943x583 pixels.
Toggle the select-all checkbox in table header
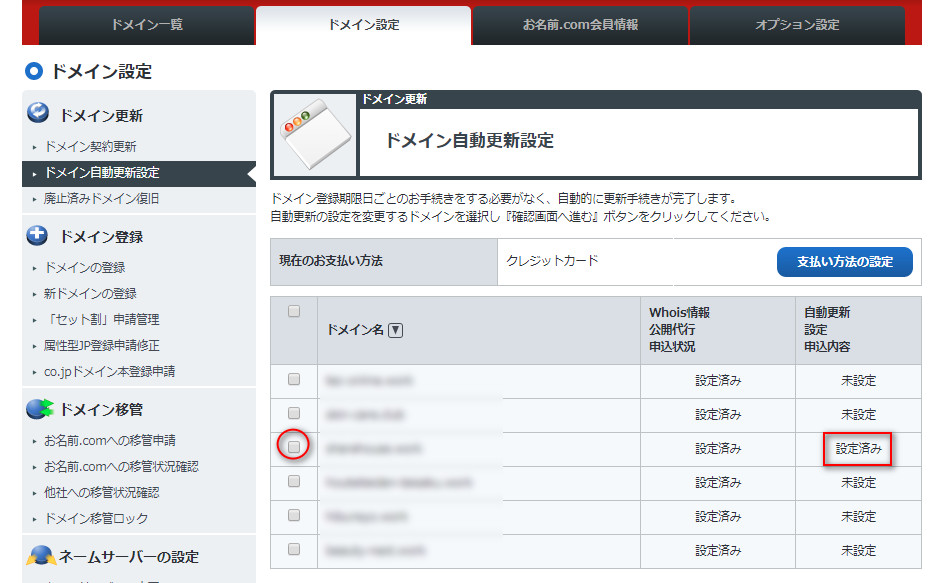pyautogui.click(x=294, y=312)
